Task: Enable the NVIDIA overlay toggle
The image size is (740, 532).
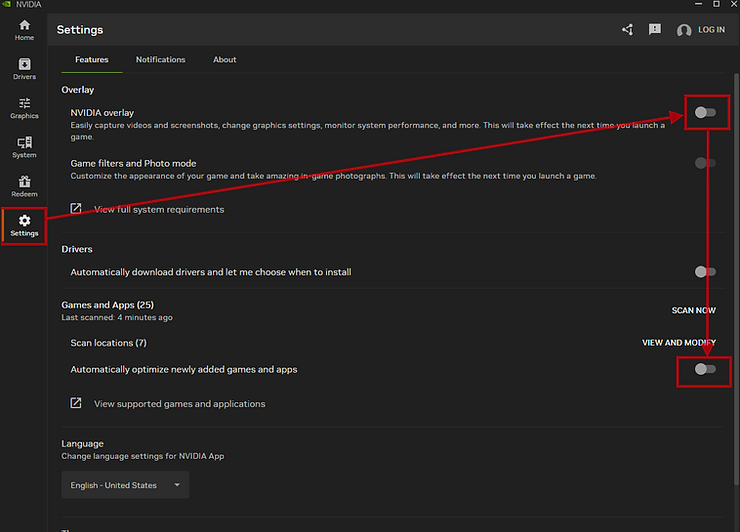Action: [705, 112]
